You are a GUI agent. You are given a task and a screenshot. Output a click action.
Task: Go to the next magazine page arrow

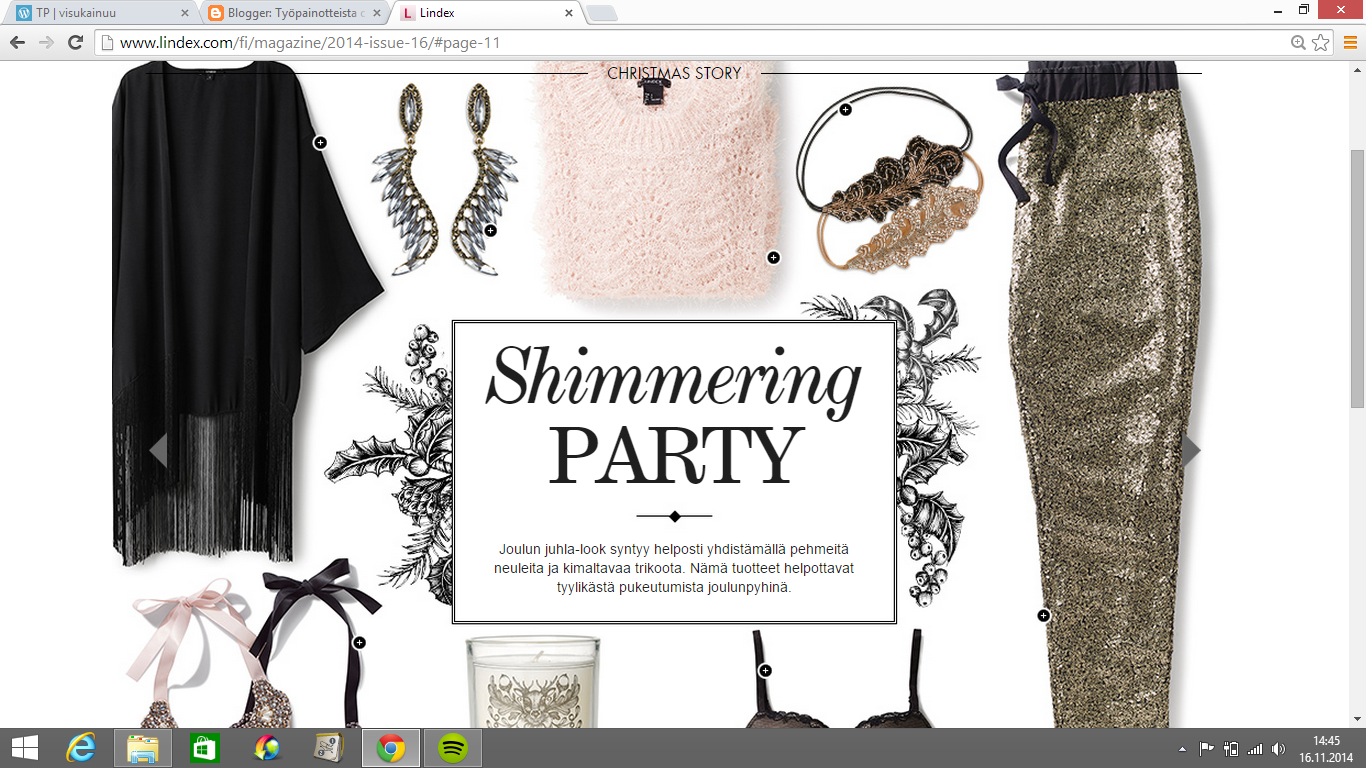[1191, 450]
